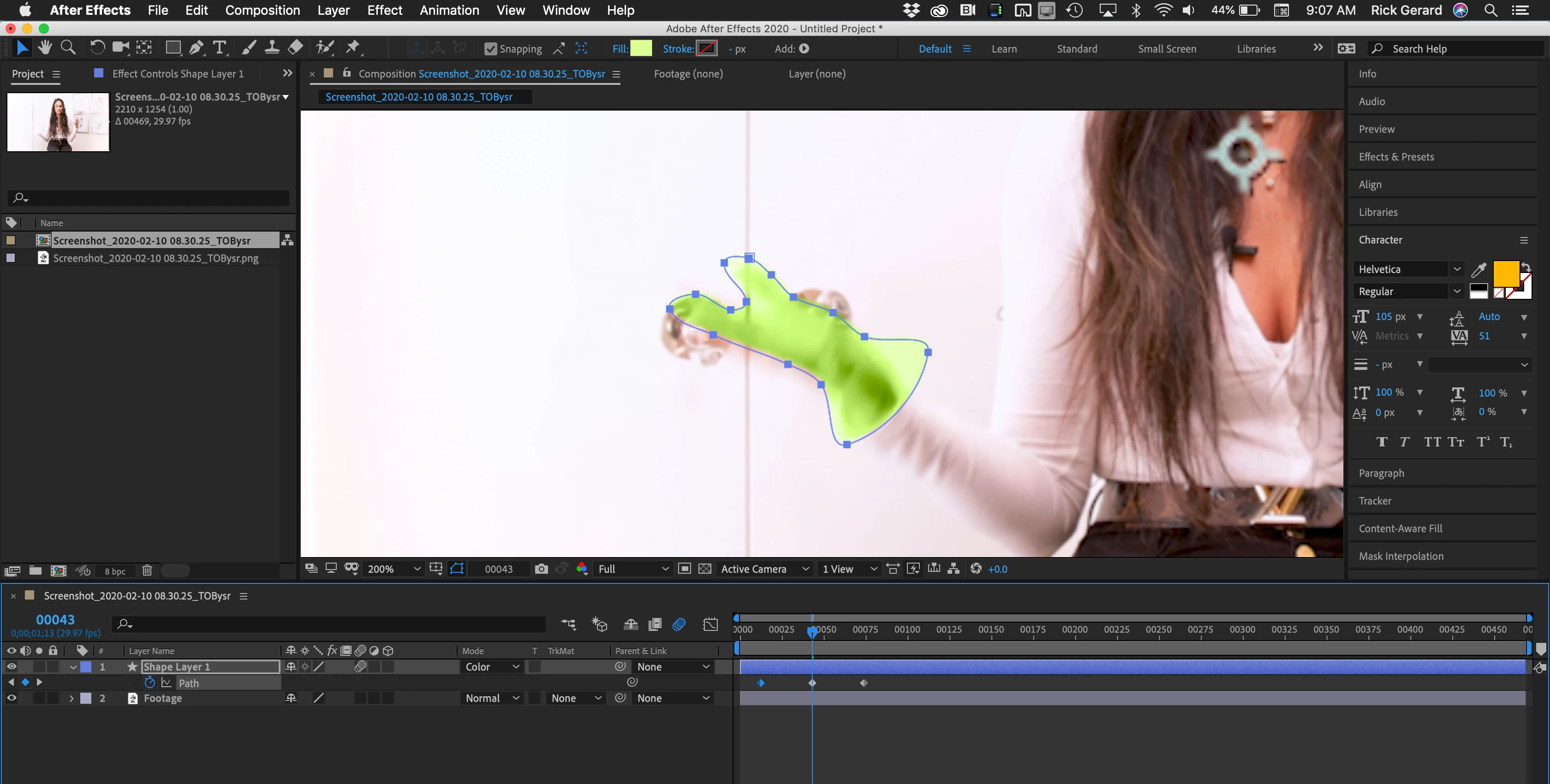The image size is (1550, 784).
Task: Open the Content-Aware Fill panel
Action: pos(1400,529)
